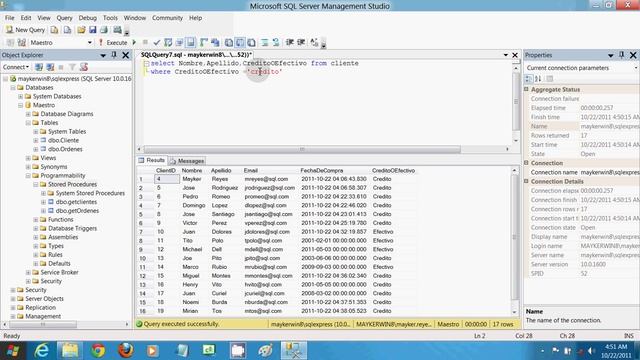Viewport: 640px width, 360px height.
Task: Click the Open File folder icon
Action: coord(81,30)
